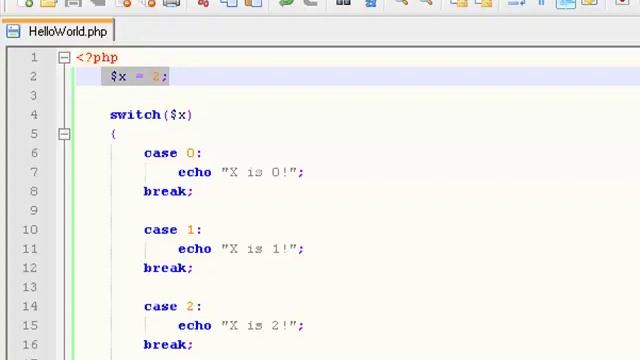640x360 pixels.
Task: Click the Zoom In magnifier toolbar icon
Action: pos(402,3)
